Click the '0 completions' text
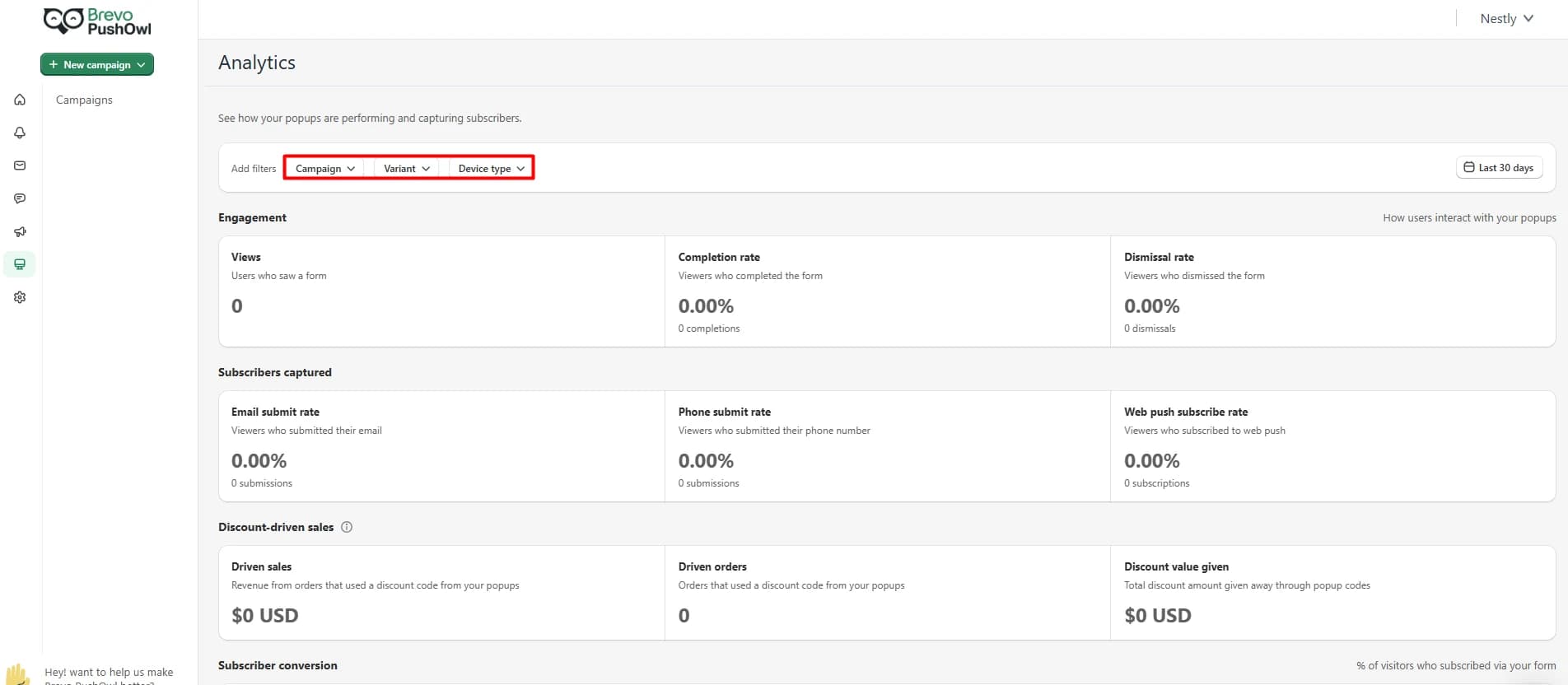The image size is (1568, 685). (x=709, y=329)
